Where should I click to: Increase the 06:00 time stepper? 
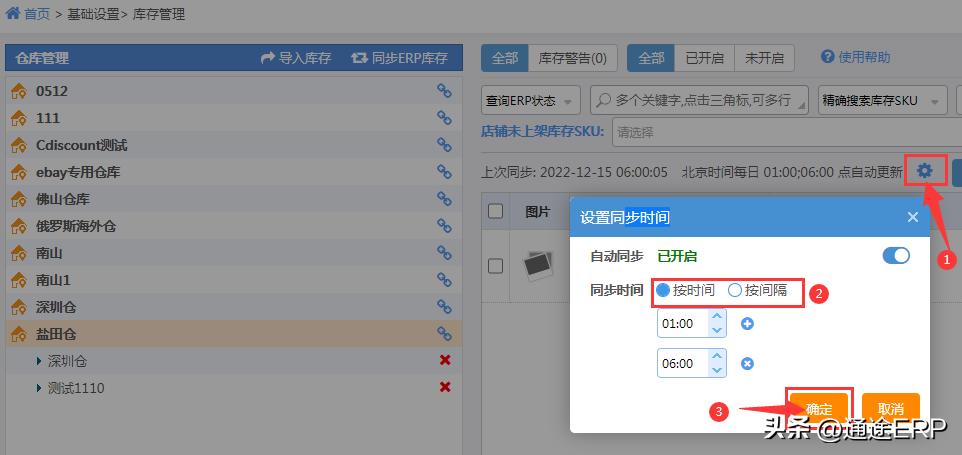point(716,357)
